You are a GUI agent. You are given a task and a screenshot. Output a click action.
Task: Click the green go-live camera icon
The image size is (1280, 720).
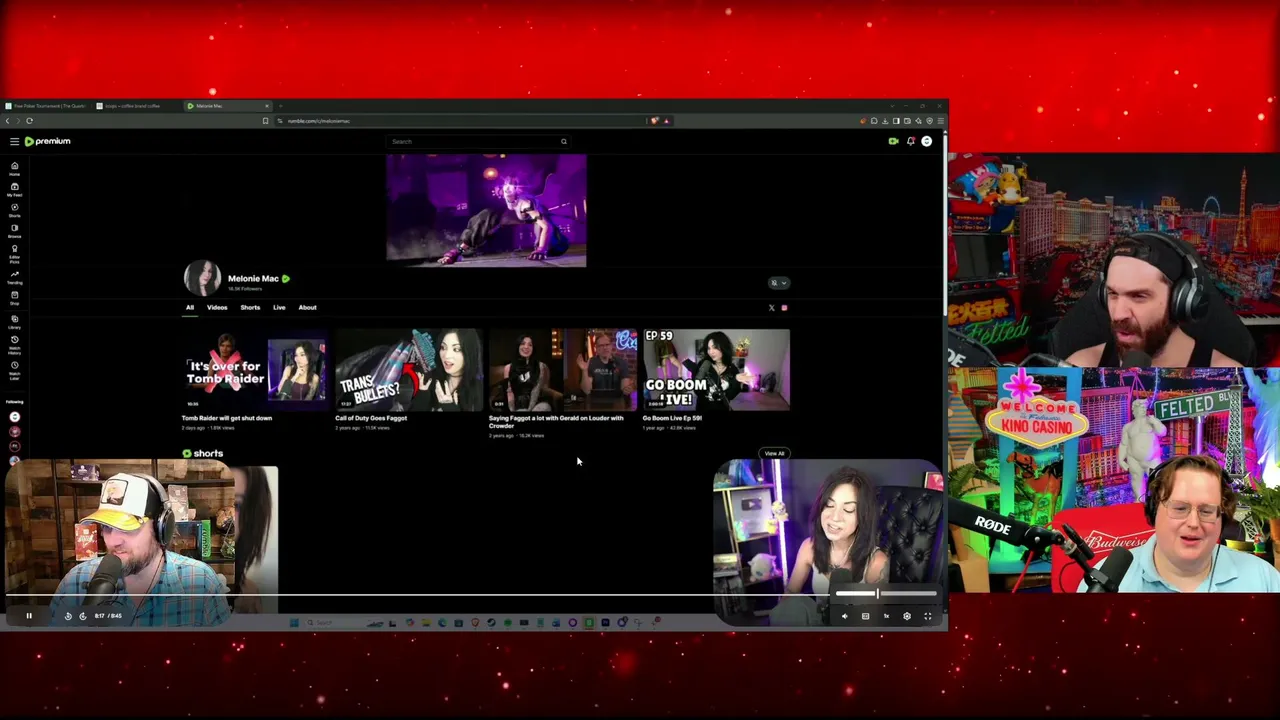tap(893, 141)
